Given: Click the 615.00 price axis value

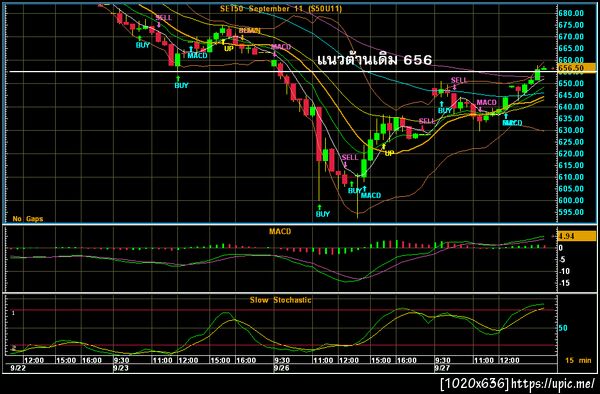Looking at the screenshot, I should (571, 165).
